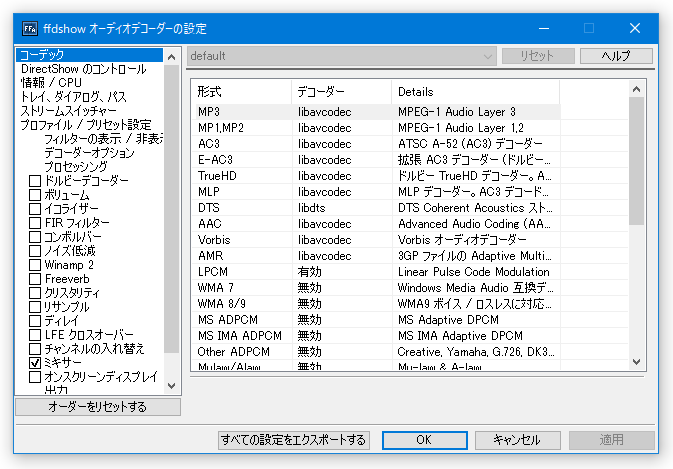Image resolution: width=673 pixels, height=469 pixels.
Task: Click the 形式 column header
Action: [x=242, y=92]
